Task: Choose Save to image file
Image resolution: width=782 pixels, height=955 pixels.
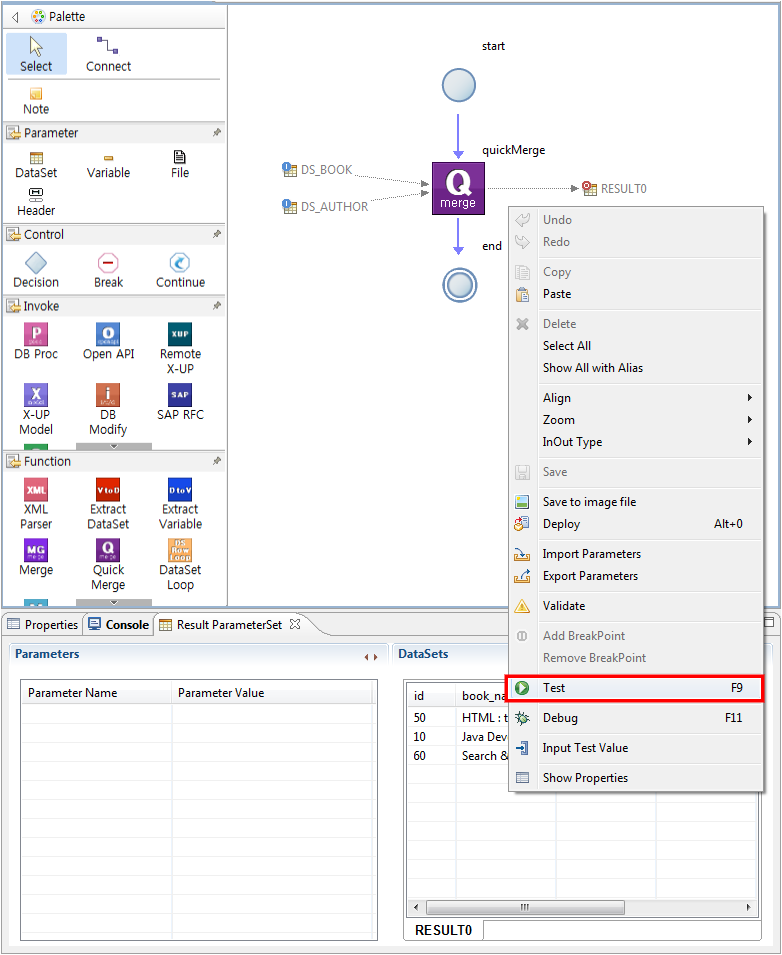Action: pos(635,502)
